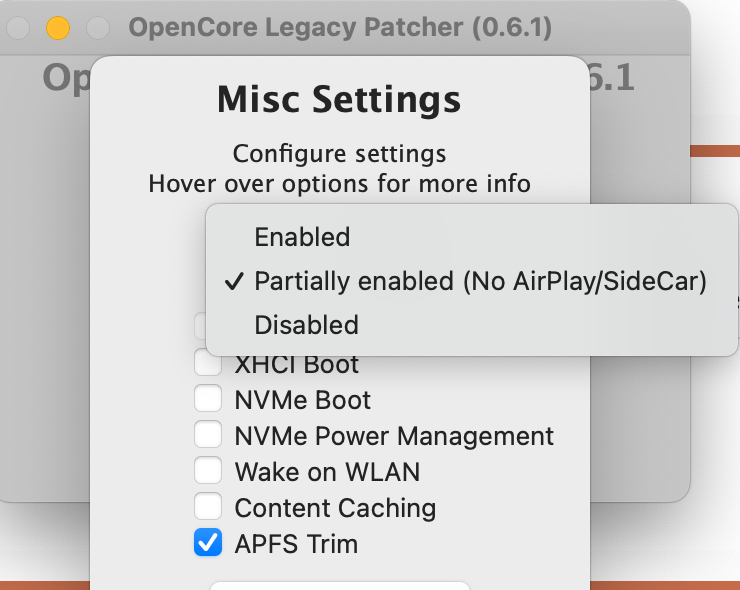Click the gray close button in title bar
This screenshot has height=590, width=740.
coord(18,28)
